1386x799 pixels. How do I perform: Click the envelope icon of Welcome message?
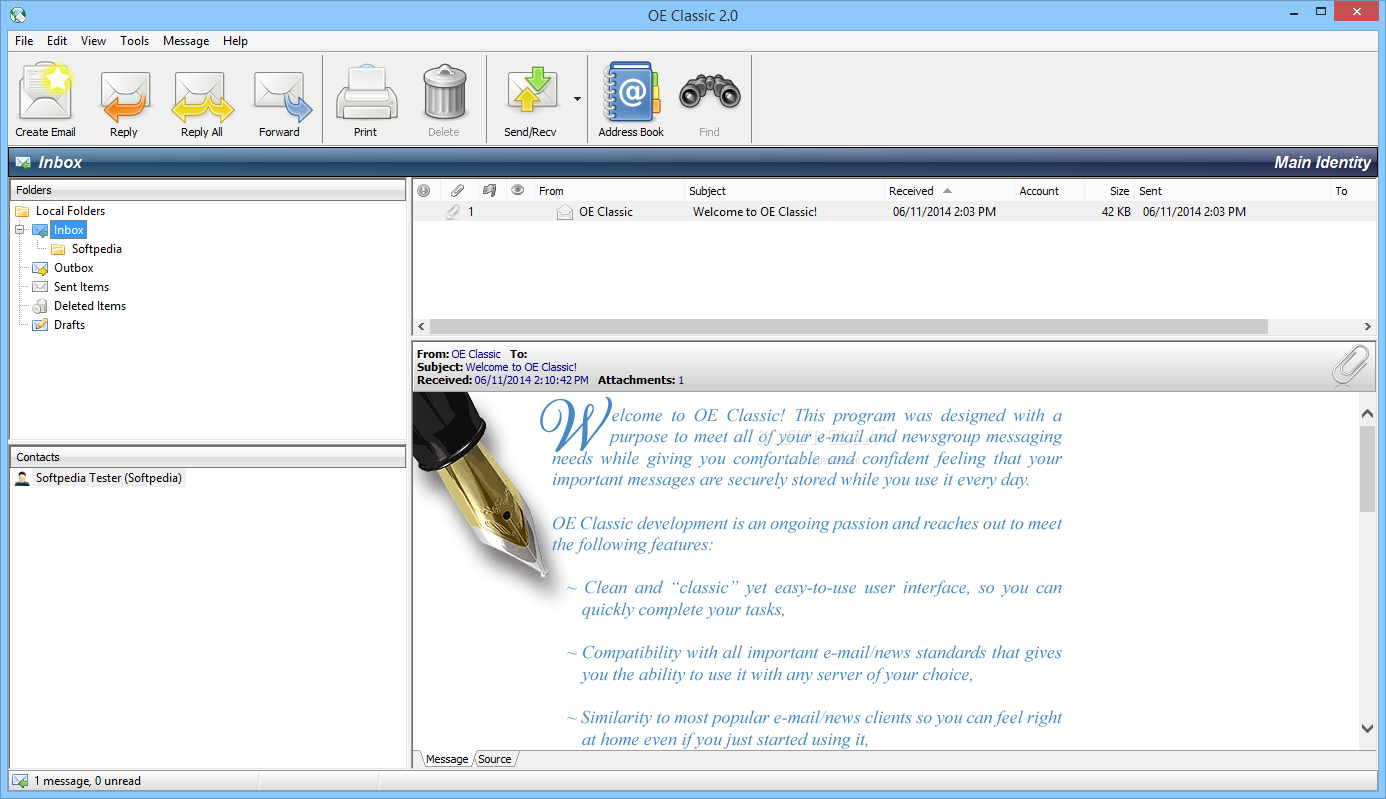[565, 212]
